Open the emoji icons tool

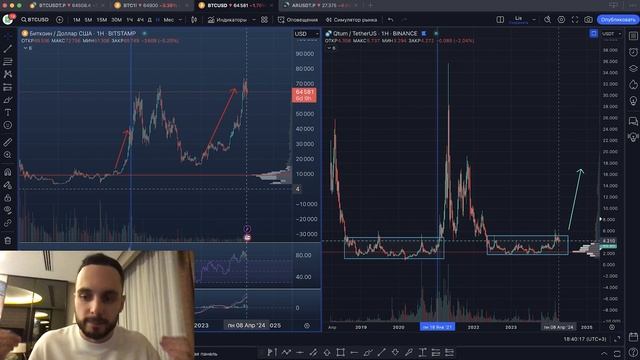pos(8,125)
